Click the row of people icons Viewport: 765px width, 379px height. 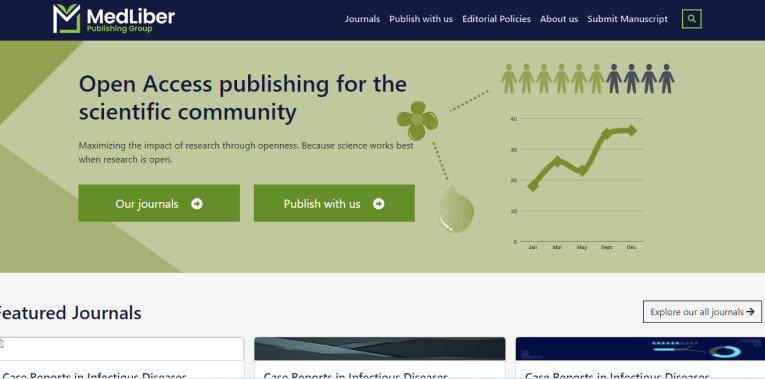tap(587, 79)
